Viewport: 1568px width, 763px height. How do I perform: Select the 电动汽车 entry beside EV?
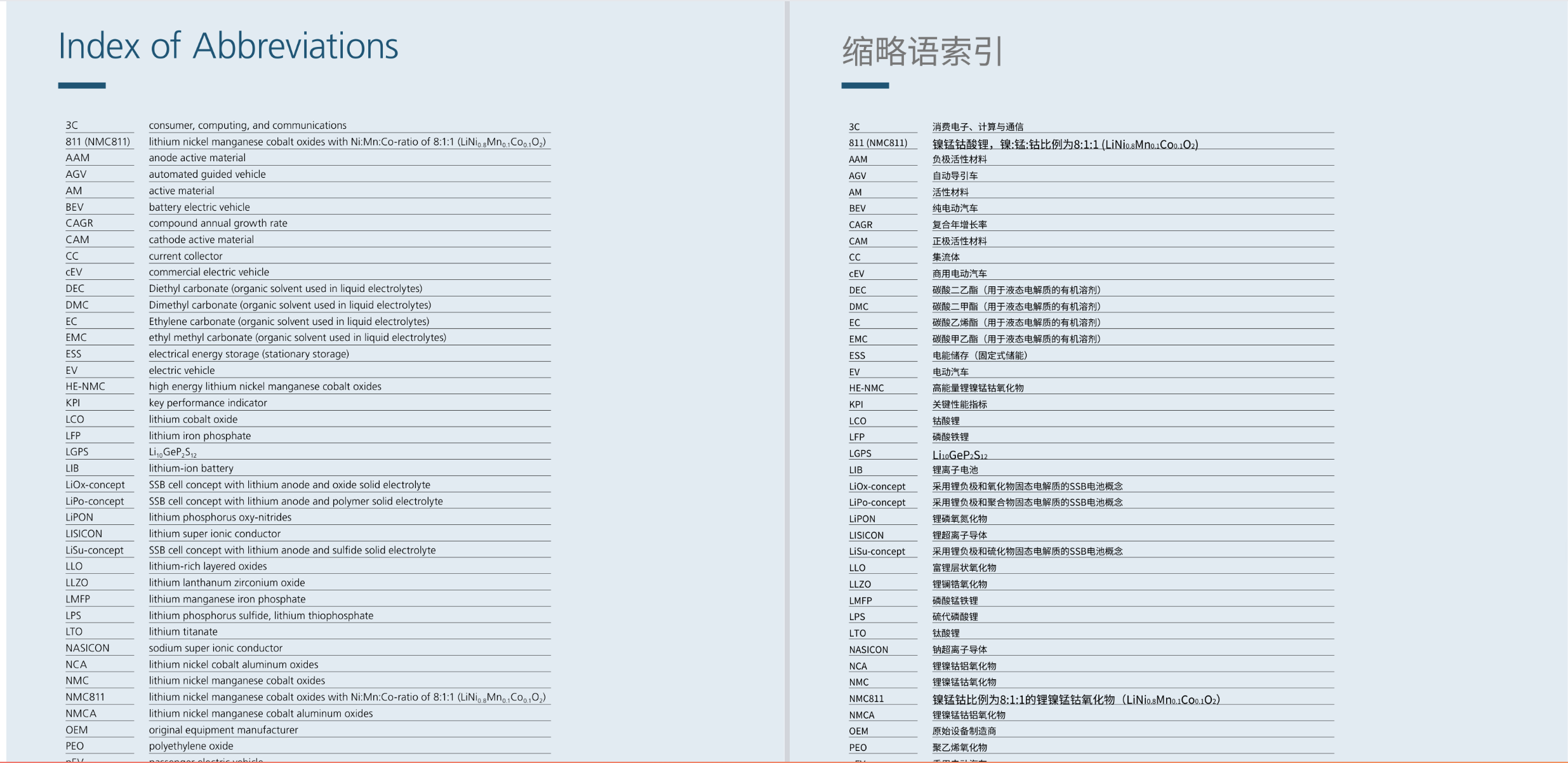pos(951,372)
